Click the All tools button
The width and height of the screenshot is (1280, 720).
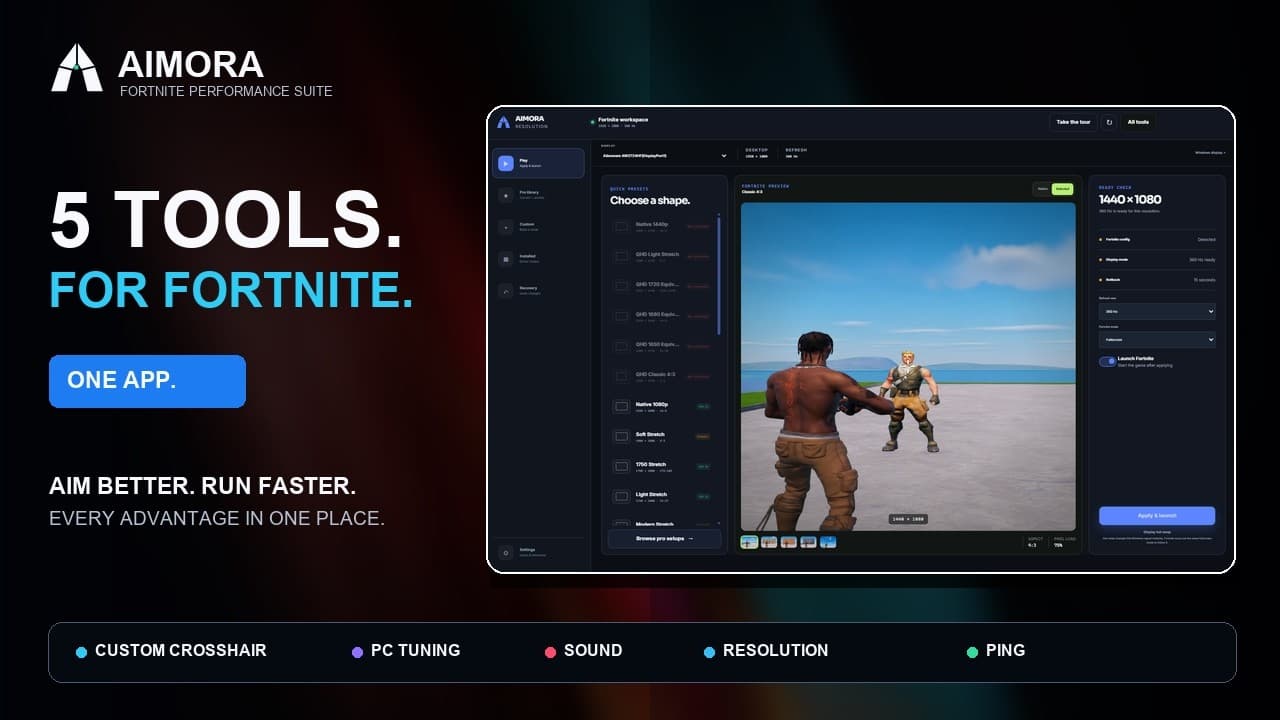(x=1138, y=122)
